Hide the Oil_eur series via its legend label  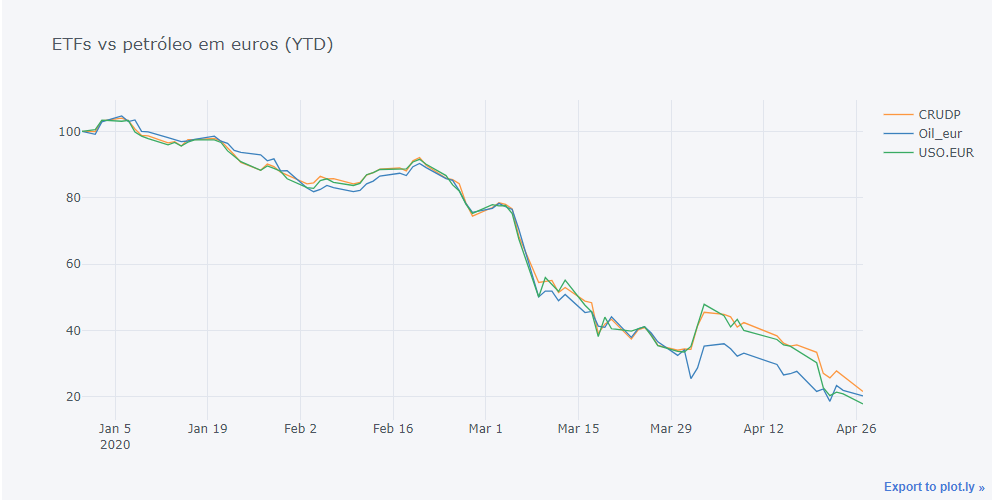tap(941, 133)
